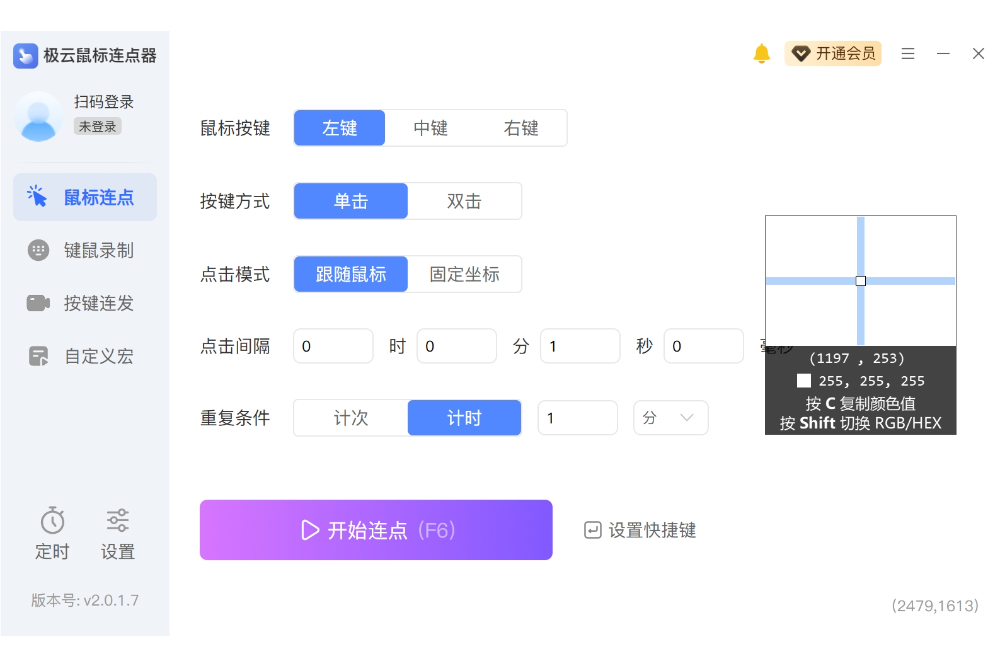Viewport: 1000px width, 666px height.
Task: Open the 定时 timer icon
Action: [x=52, y=521]
